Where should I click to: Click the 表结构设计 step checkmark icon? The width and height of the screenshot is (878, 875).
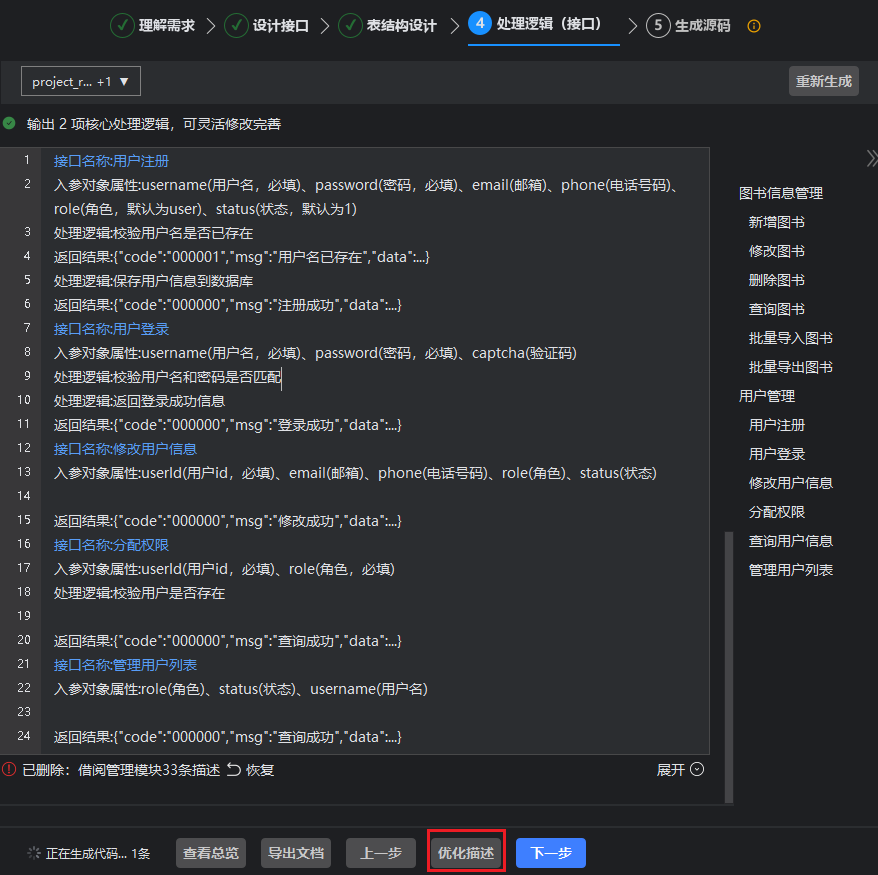click(x=350, y=26)
